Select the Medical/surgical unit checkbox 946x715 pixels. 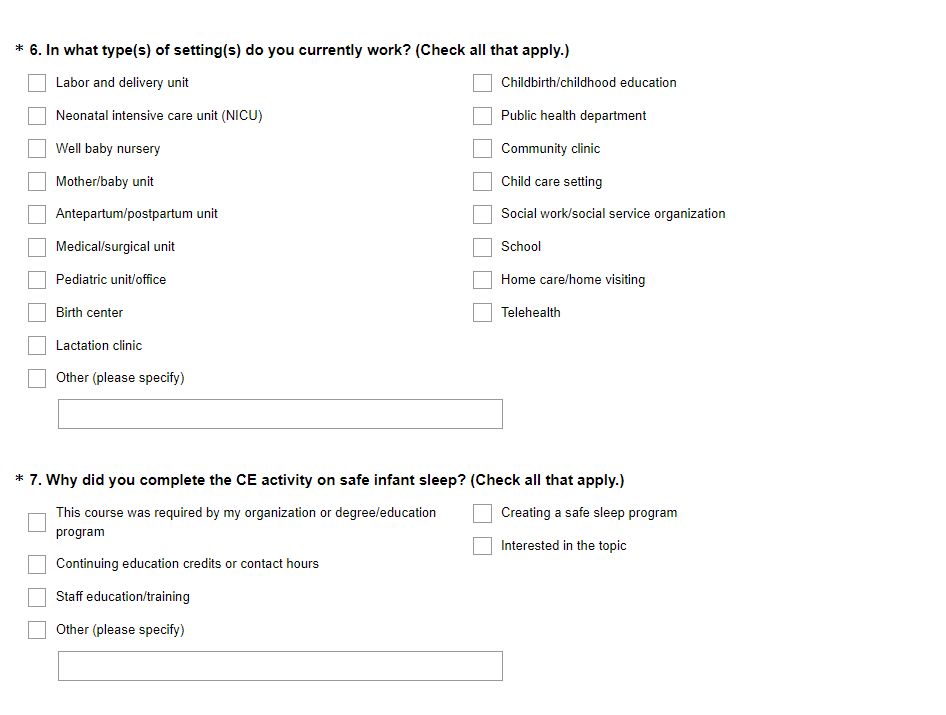tap(37, 247)
